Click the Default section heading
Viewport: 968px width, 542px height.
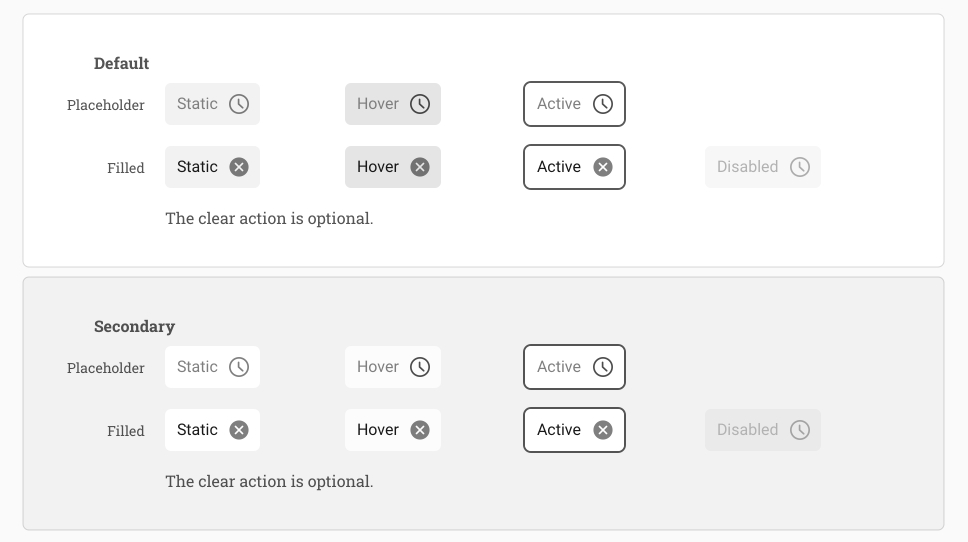tap(121, 64)
